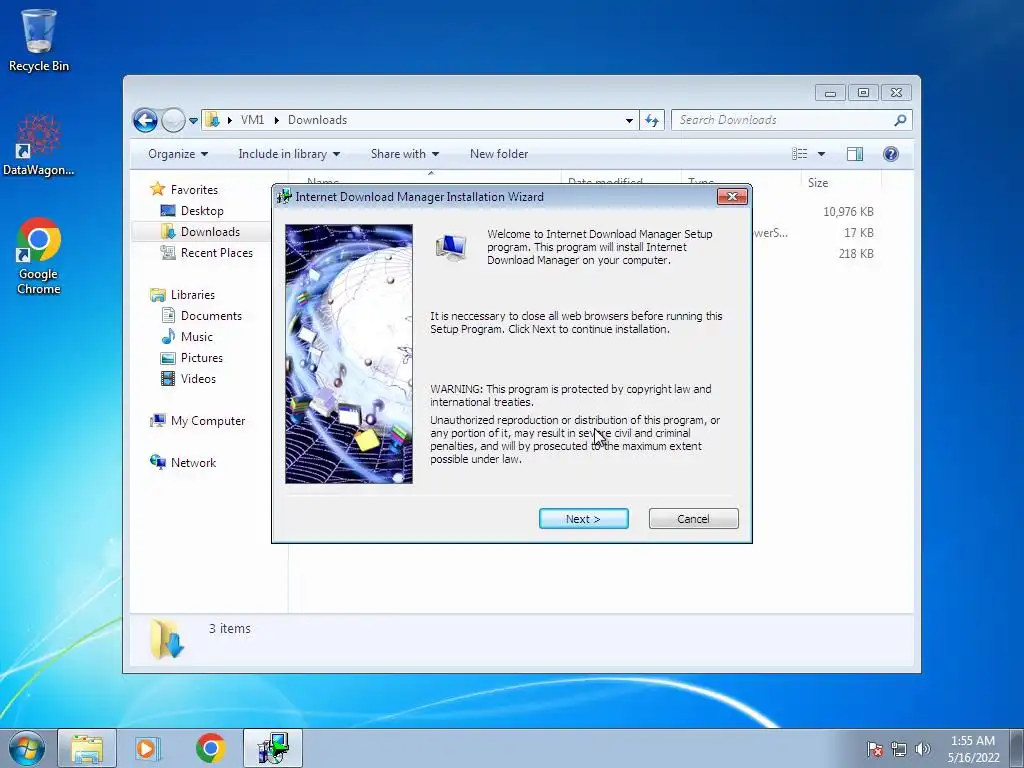Select the Google Chrome desktop shortcut

point(39,256)
